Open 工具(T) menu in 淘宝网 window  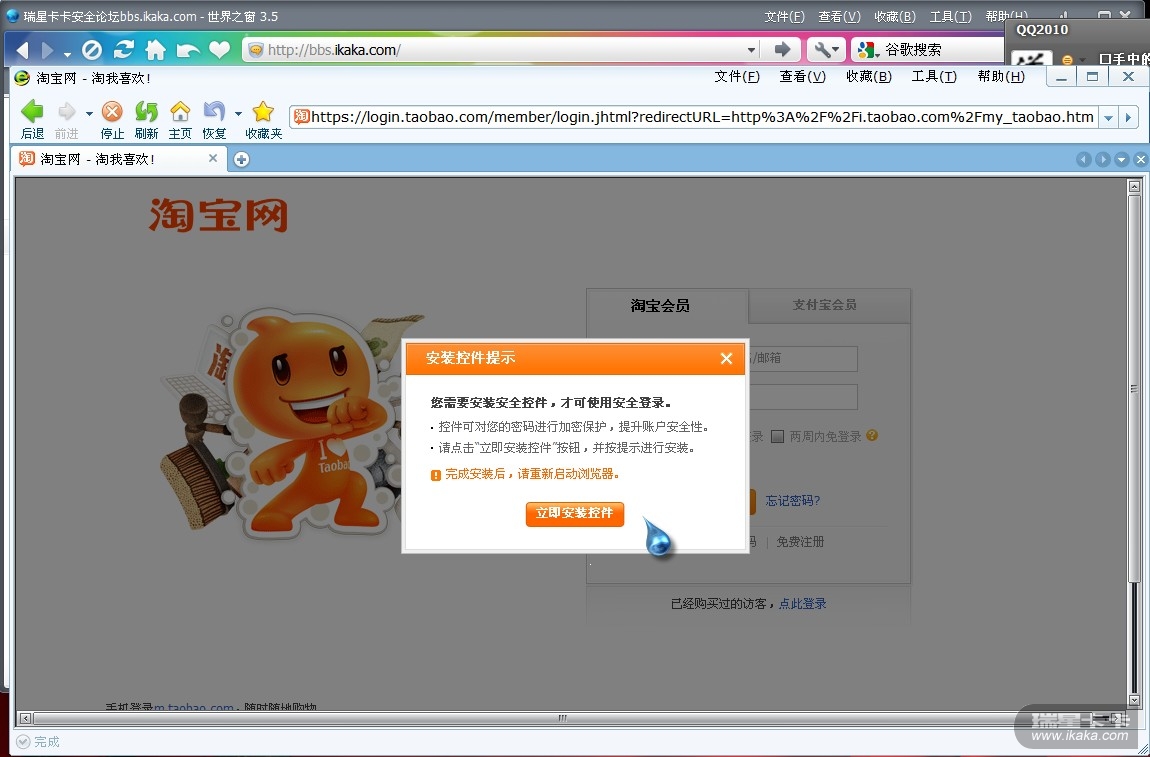point(934,76)
